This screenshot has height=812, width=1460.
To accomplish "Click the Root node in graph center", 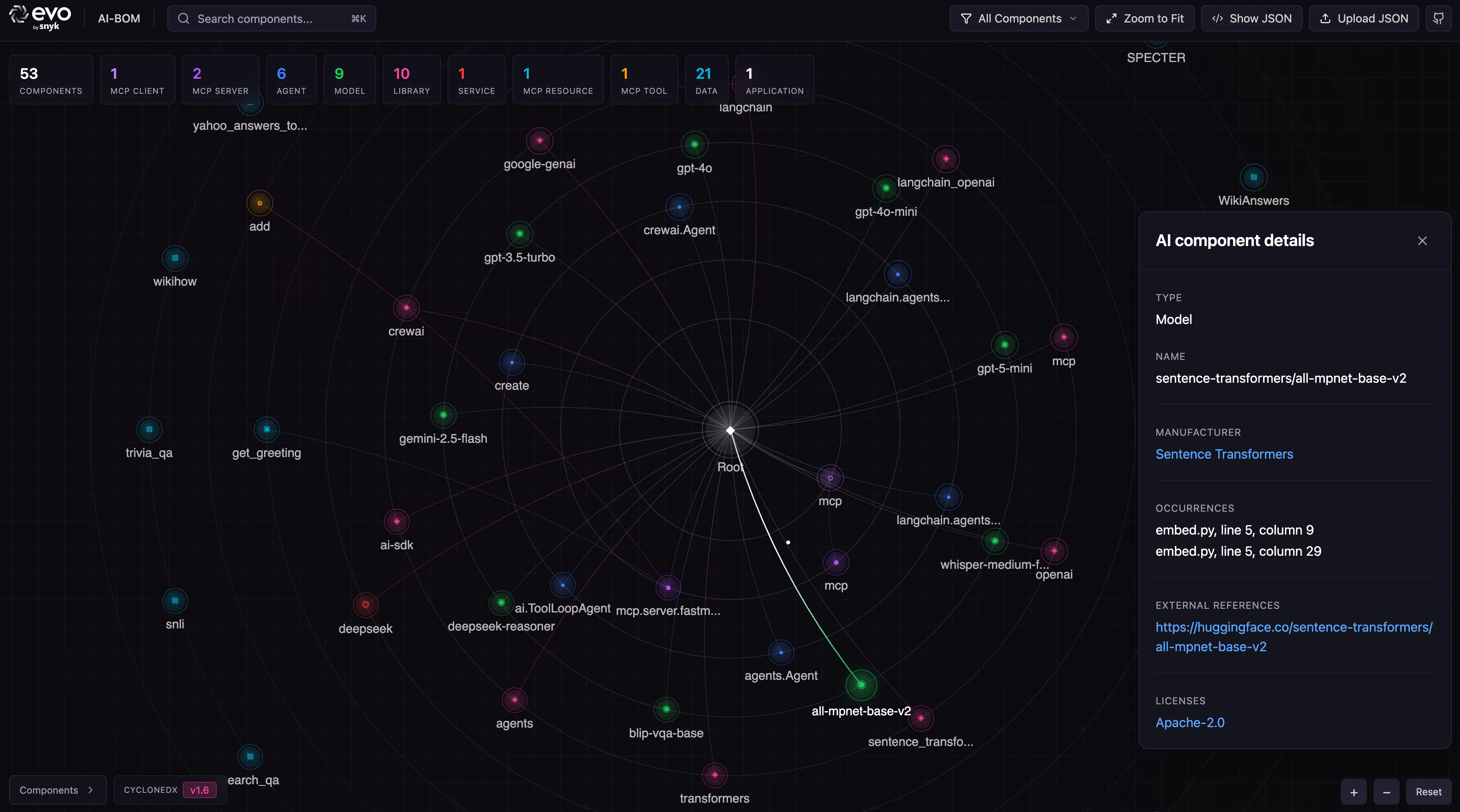I will tap(730, 430).
